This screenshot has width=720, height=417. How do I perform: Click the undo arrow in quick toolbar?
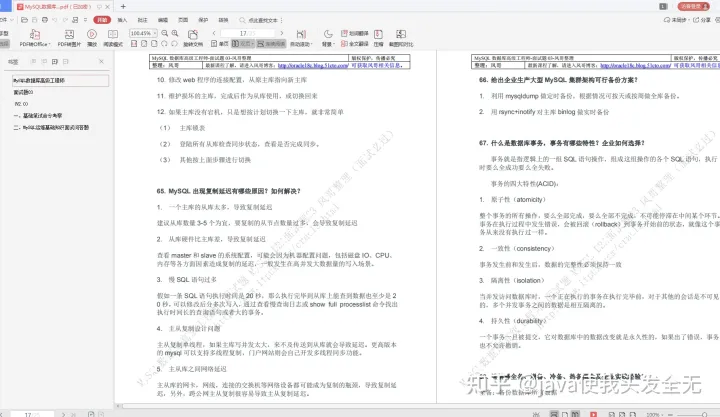pyautogui.click(x=55, y=20)
